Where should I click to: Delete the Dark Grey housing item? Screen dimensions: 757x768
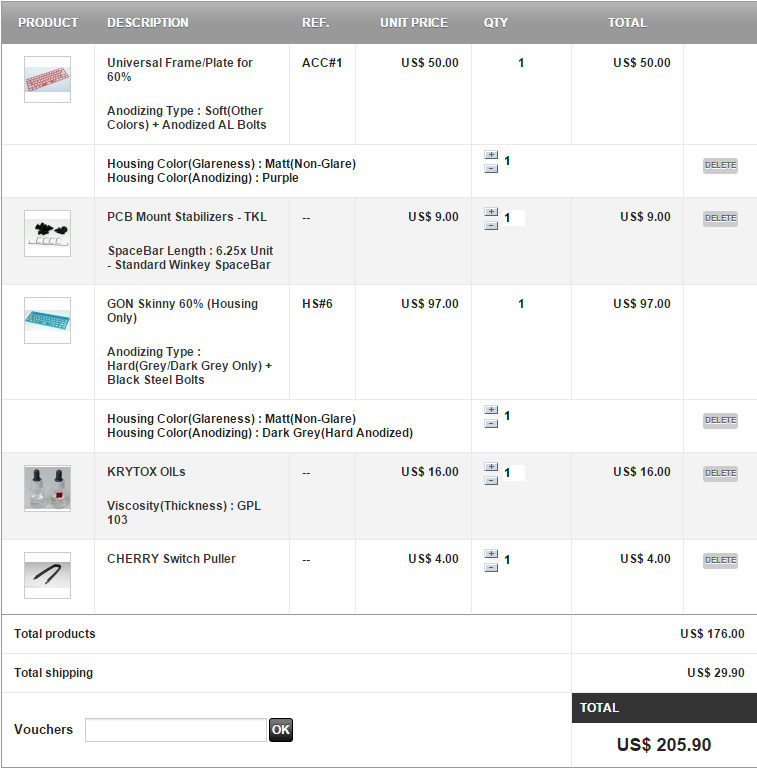pos(720,420)
